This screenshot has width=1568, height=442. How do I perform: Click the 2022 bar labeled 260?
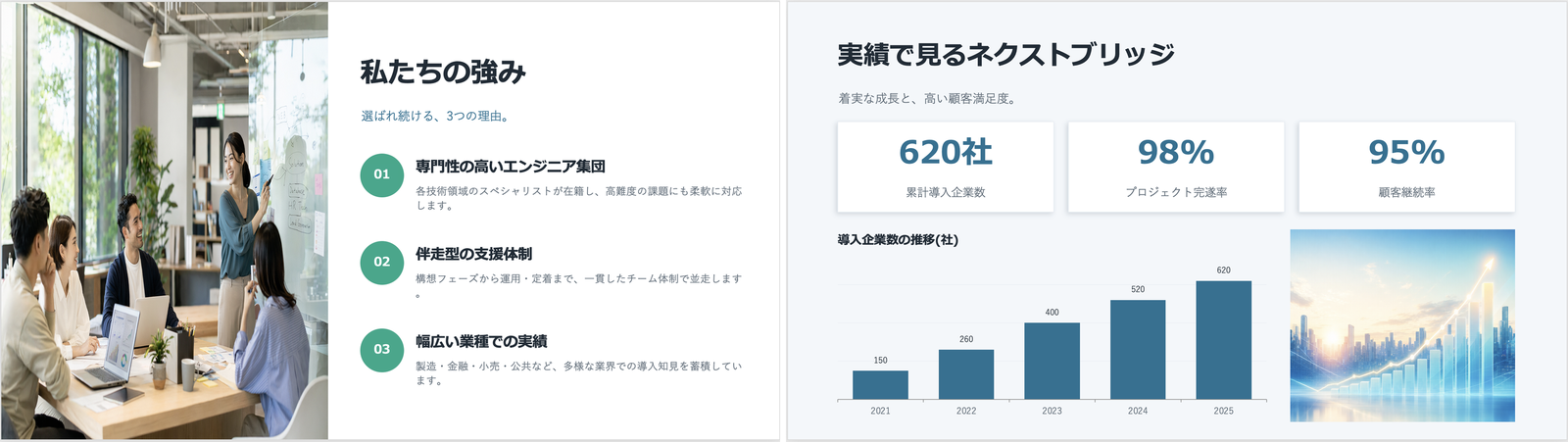[966, 374]
